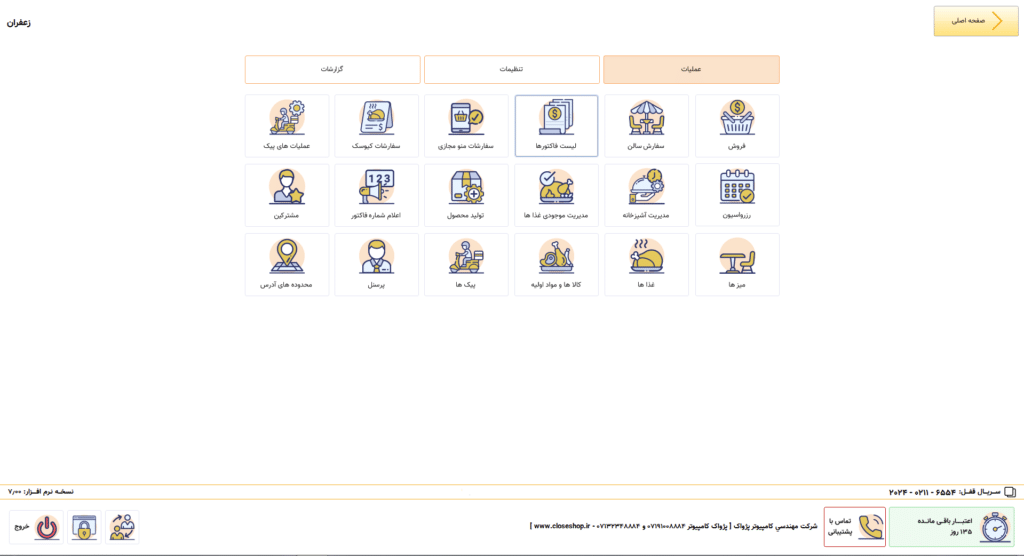
Task: Switch to the عملیات operations tab
Action: click(x=691, y=69)
